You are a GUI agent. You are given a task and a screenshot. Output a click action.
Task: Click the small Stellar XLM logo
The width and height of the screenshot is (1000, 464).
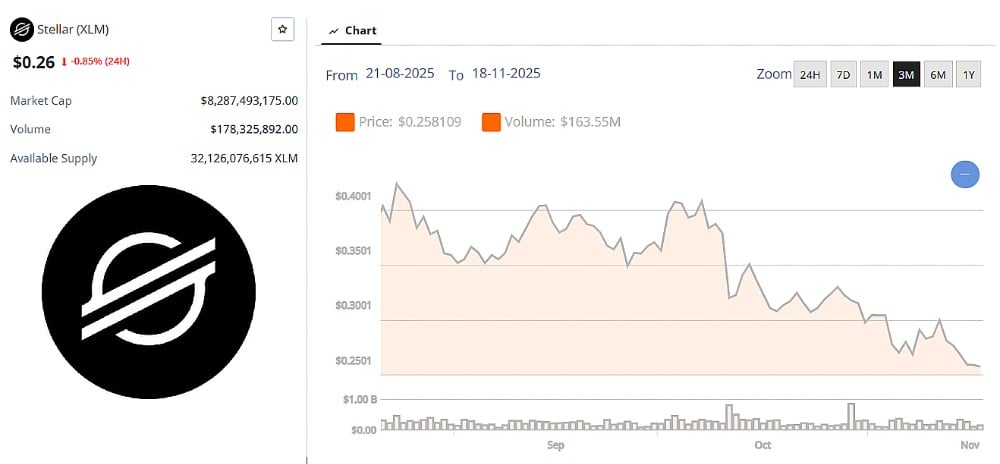20,30
